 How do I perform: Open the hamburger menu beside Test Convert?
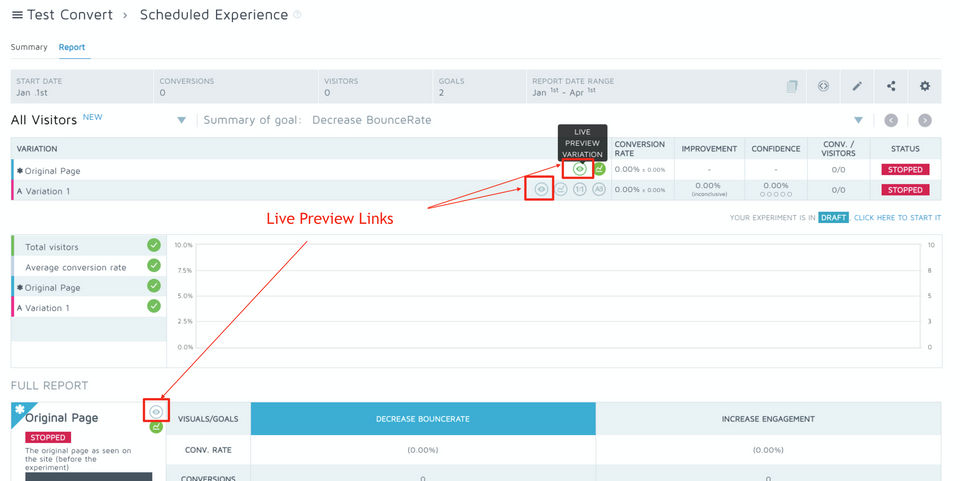(x=17, y=15)
